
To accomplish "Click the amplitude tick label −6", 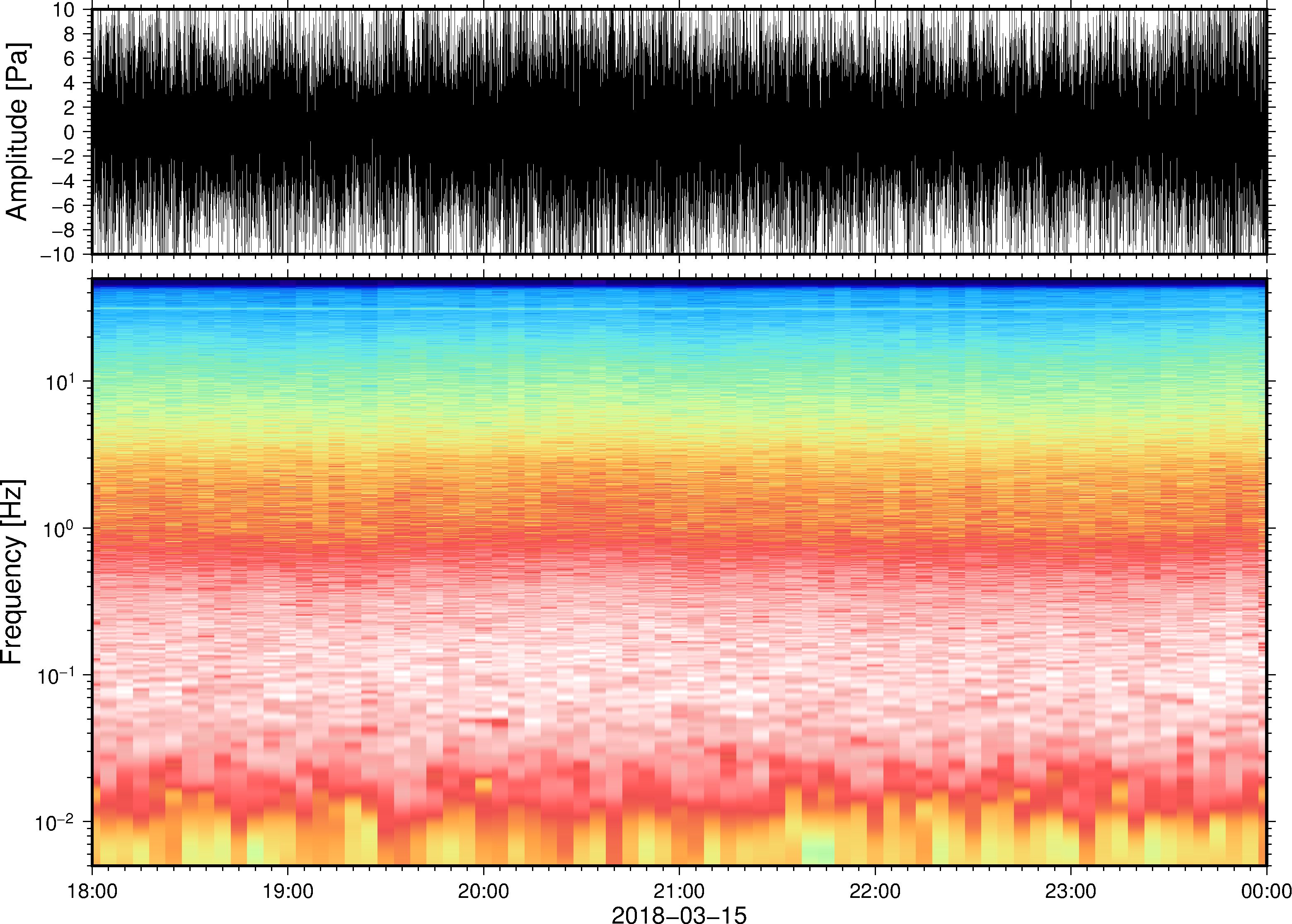I will [x=64, y=206].
